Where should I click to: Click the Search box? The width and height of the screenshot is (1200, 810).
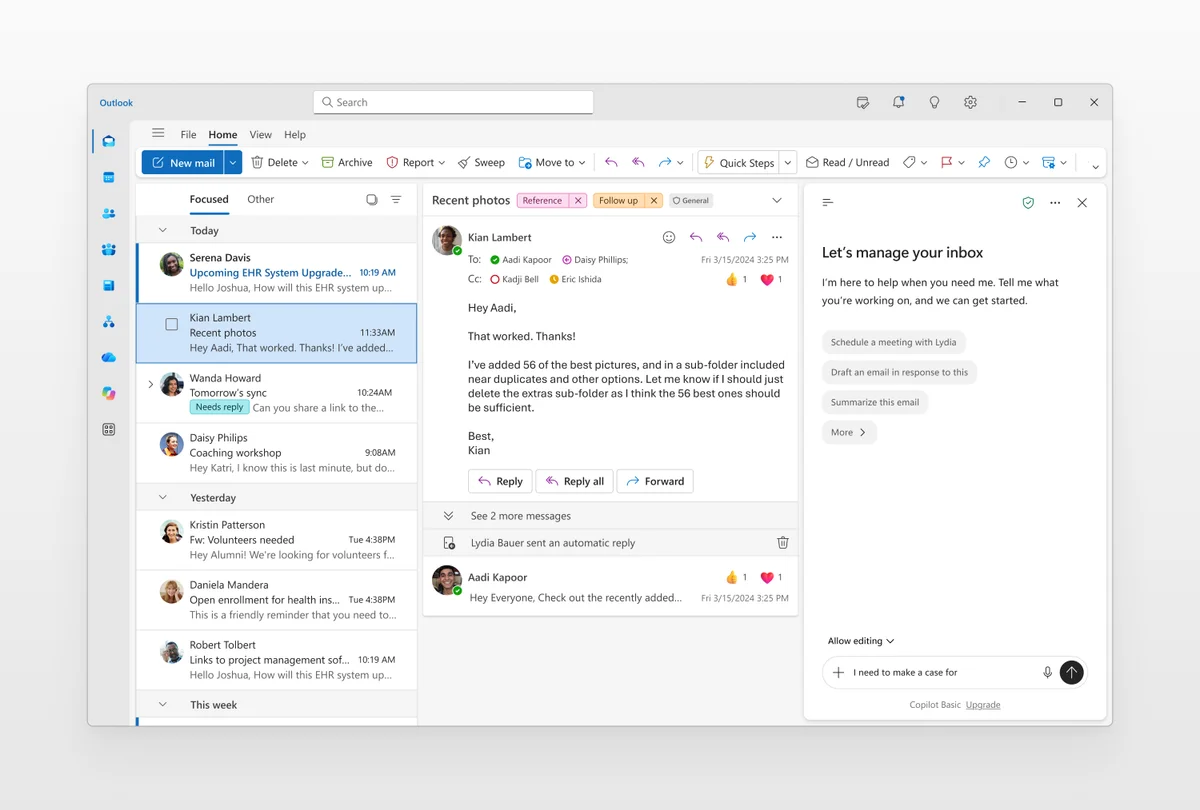coord(453,102)
